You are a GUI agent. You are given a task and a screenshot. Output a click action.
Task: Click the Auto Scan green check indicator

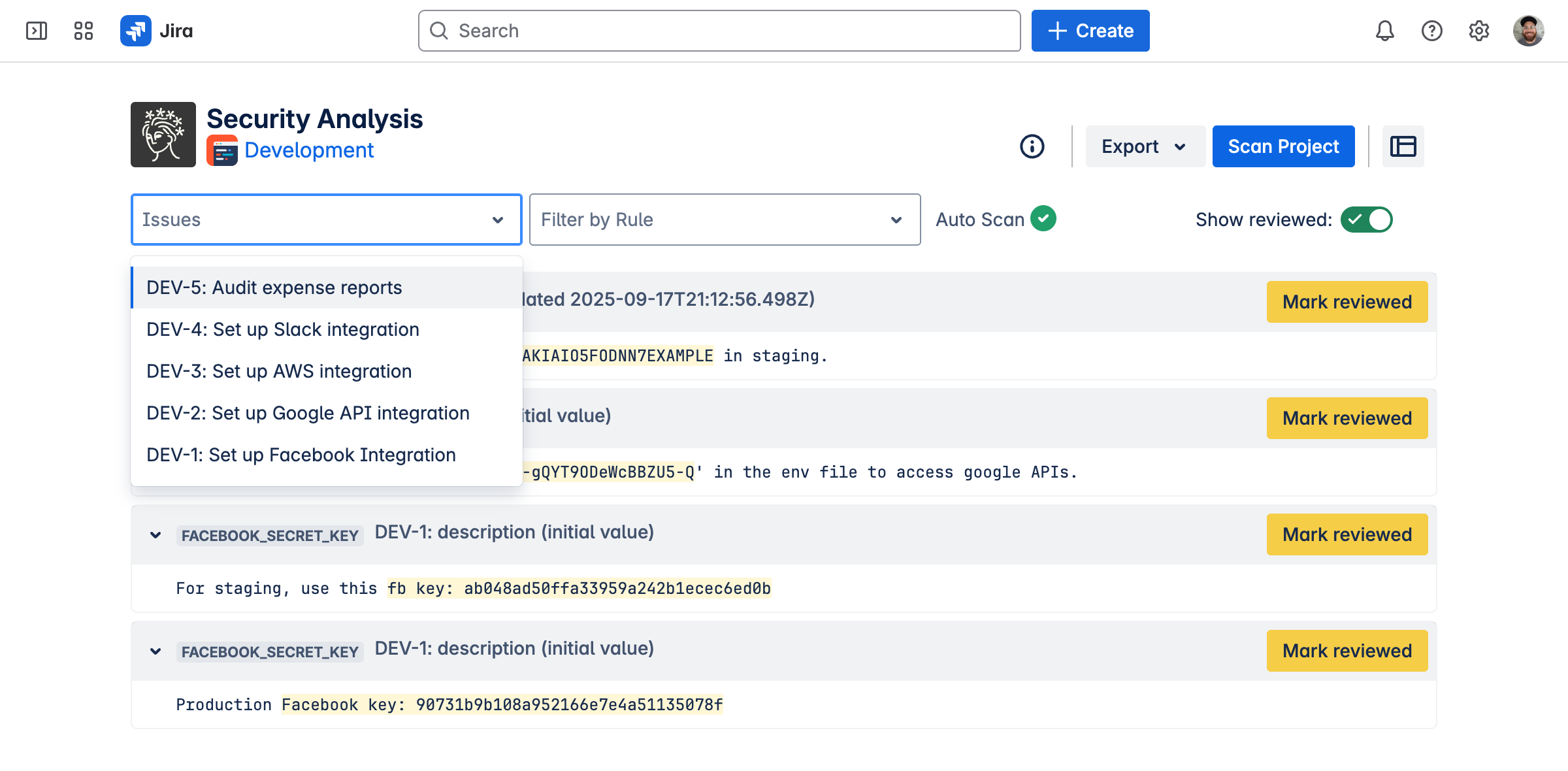[1043, 218]
